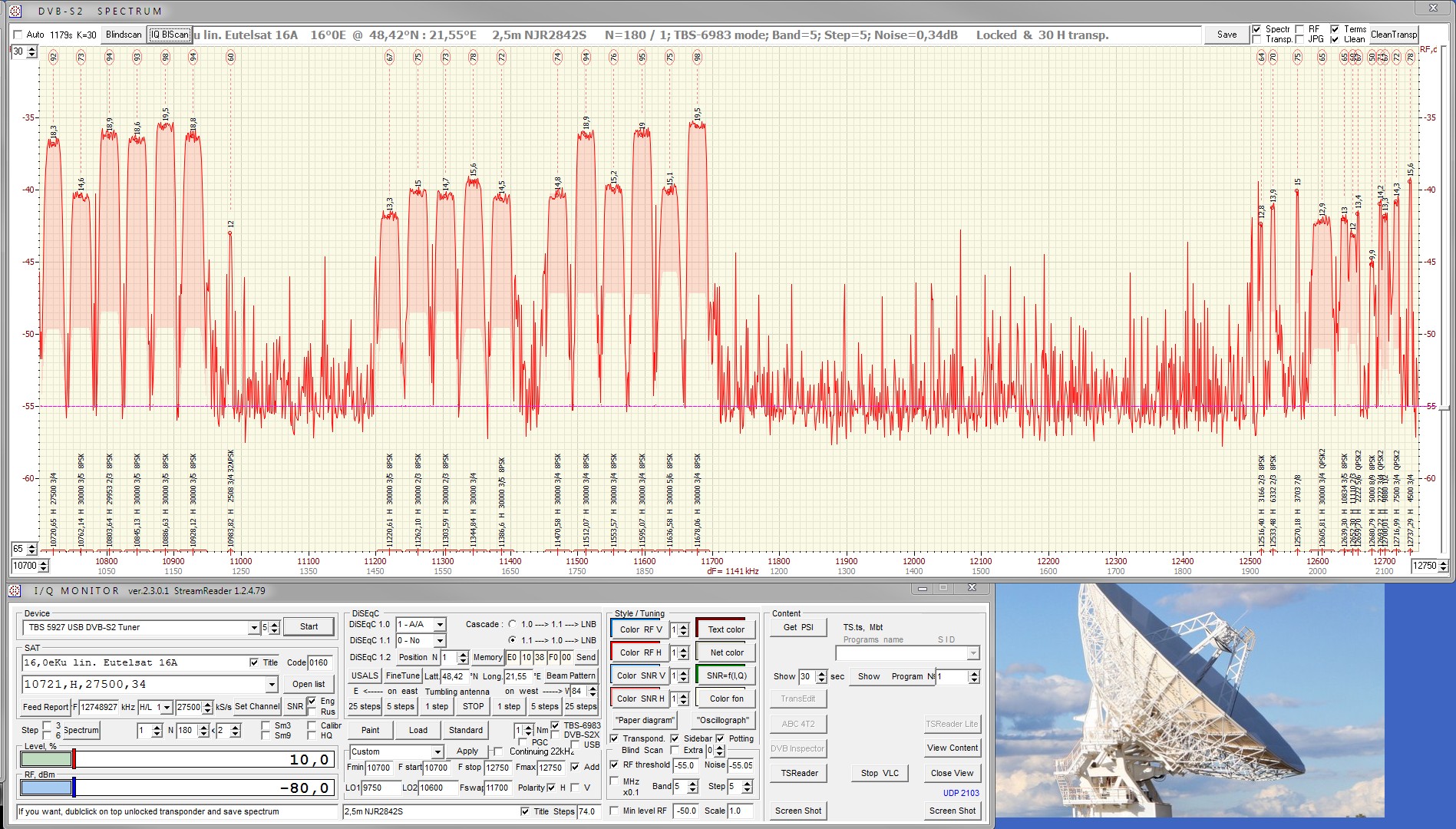Open the Oscillograph view
The height and width of the screenshot is (829, 1456).
(723, 720)
